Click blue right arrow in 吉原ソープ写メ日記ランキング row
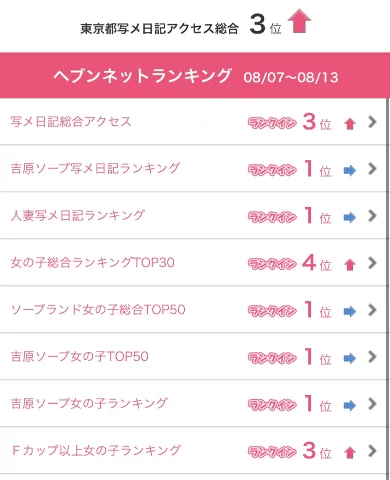Screen dimensions: 390x480 click(350, 171)
